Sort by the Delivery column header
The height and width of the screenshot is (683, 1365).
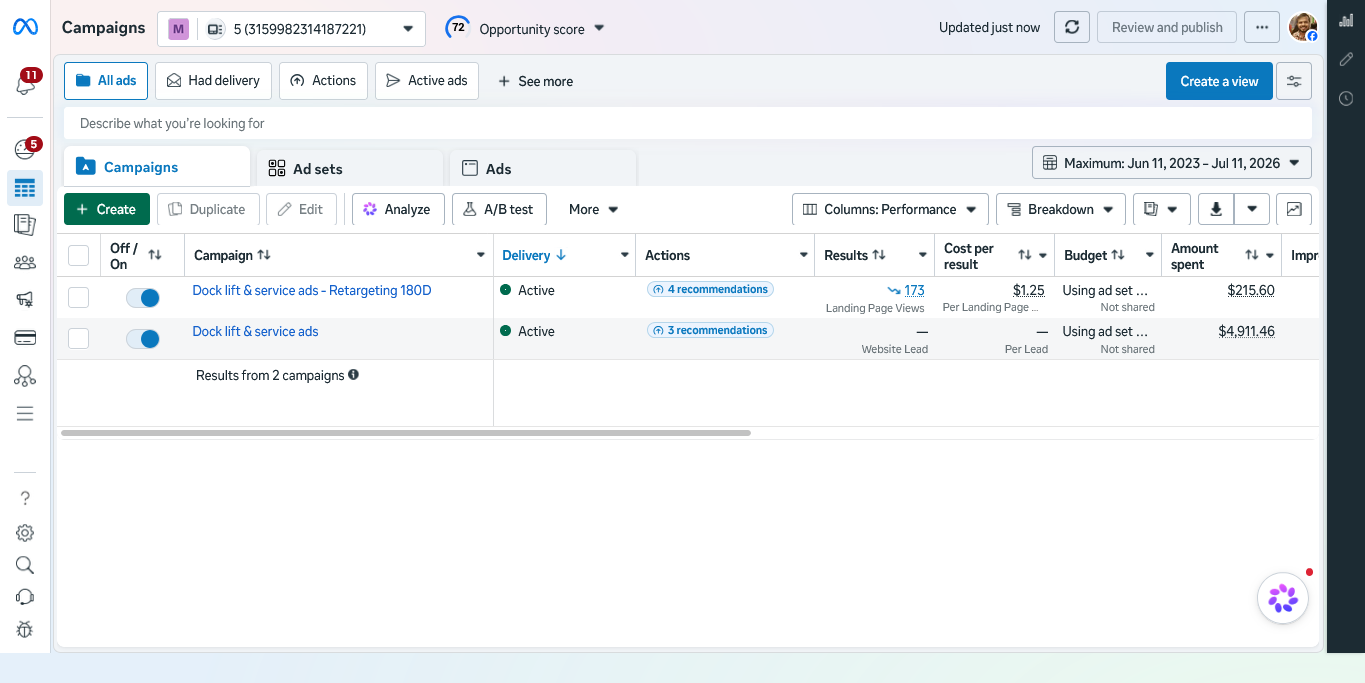pyautogui.click(x=534, y=255)
